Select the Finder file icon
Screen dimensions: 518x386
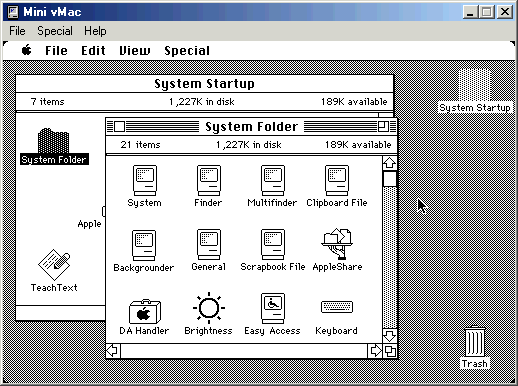(x=209, y=180)
